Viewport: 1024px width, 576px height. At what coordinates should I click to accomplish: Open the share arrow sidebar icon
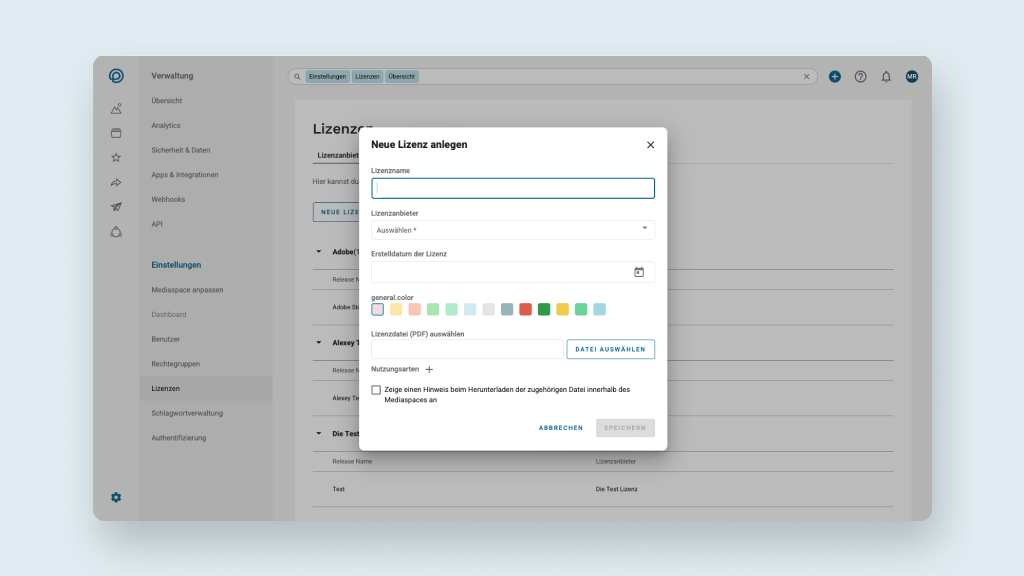click(116, 182)
